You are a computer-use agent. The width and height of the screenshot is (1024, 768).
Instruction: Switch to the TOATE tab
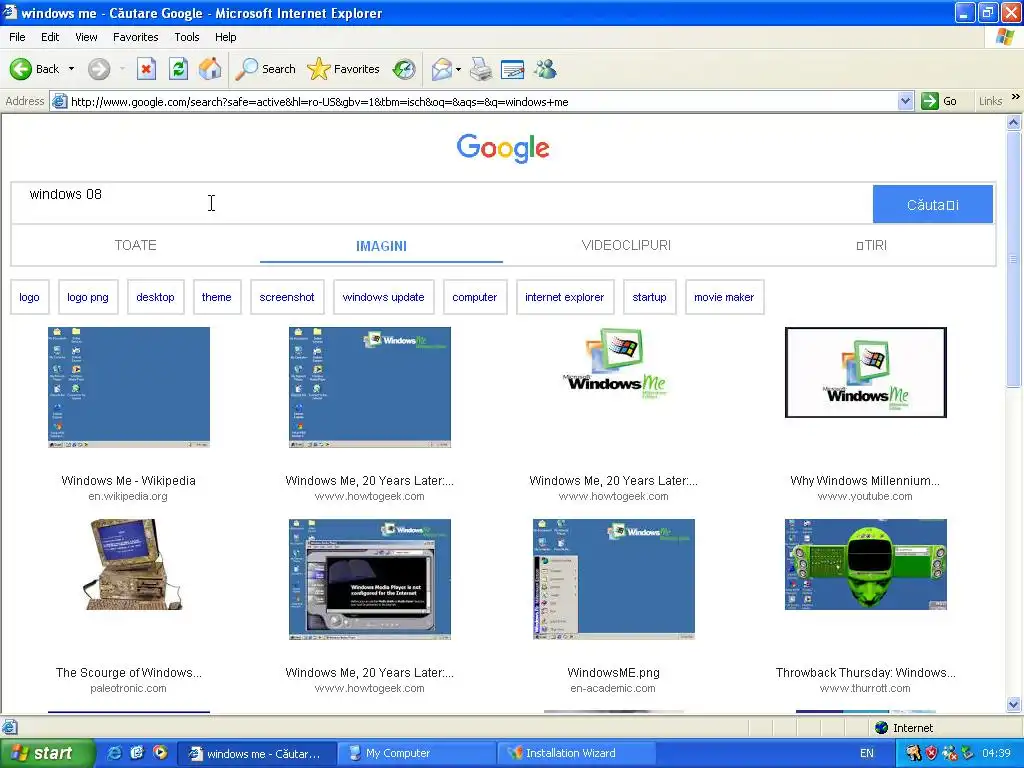[x=135, y=246]
